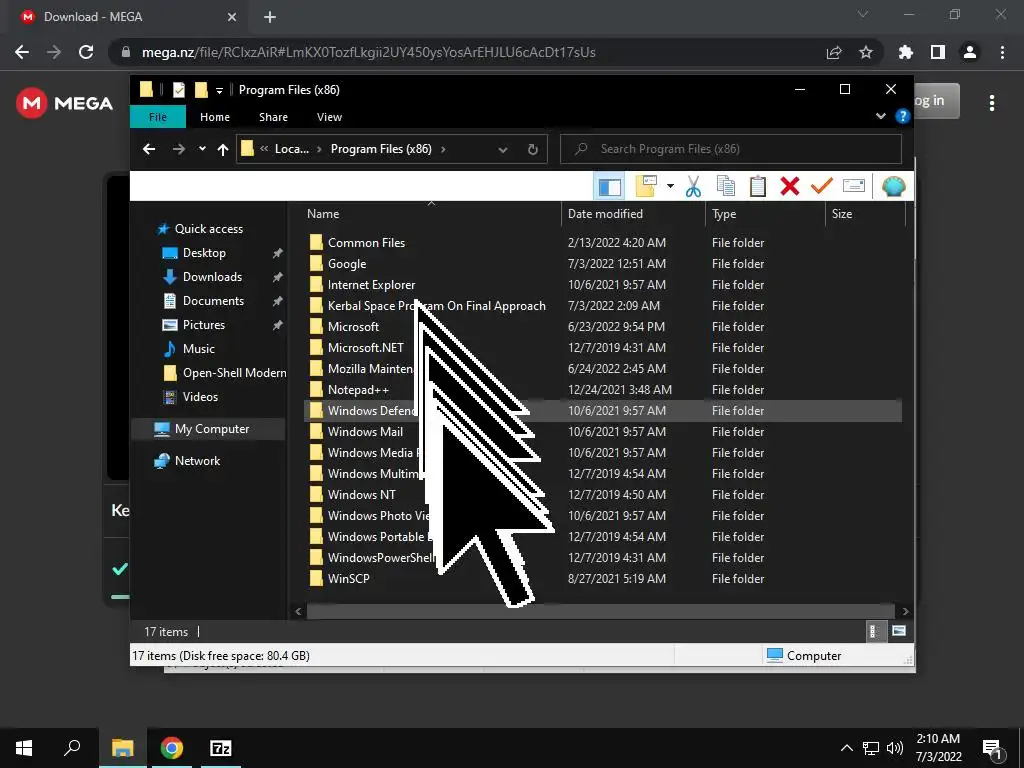
Task: Open the folder options dropdown arrow
Action: (x=670, y=187)
